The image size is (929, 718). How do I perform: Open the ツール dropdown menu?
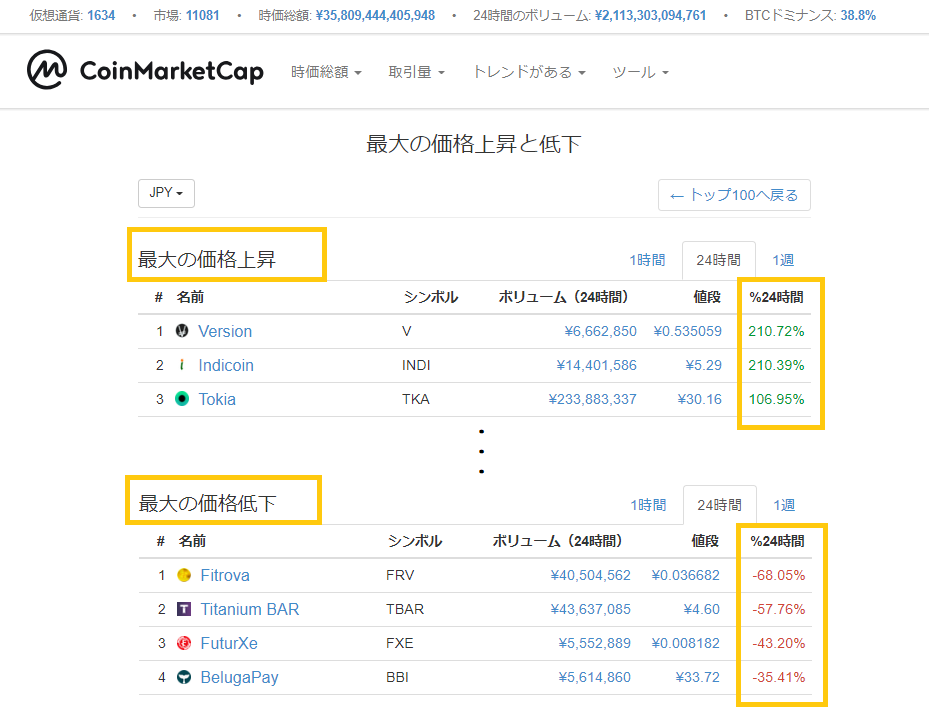click(x=640, y=72)
